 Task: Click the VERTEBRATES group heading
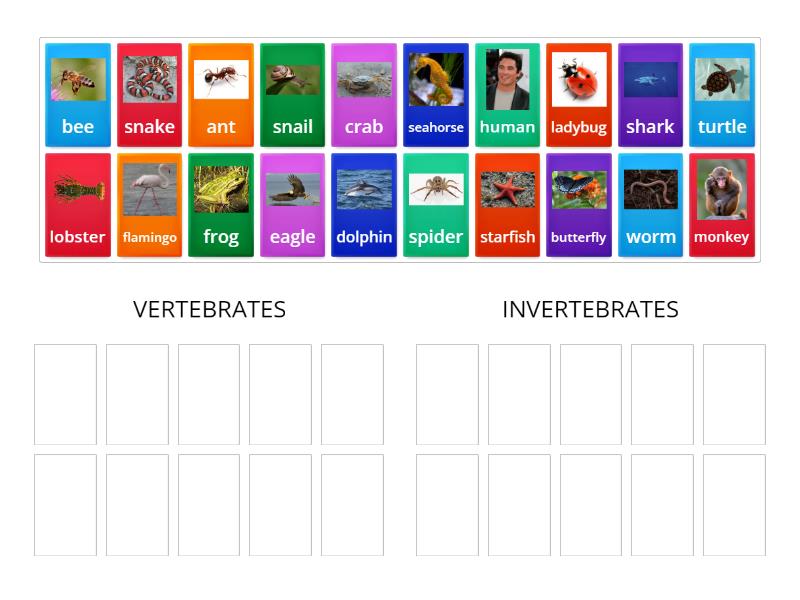coord(208,310)
